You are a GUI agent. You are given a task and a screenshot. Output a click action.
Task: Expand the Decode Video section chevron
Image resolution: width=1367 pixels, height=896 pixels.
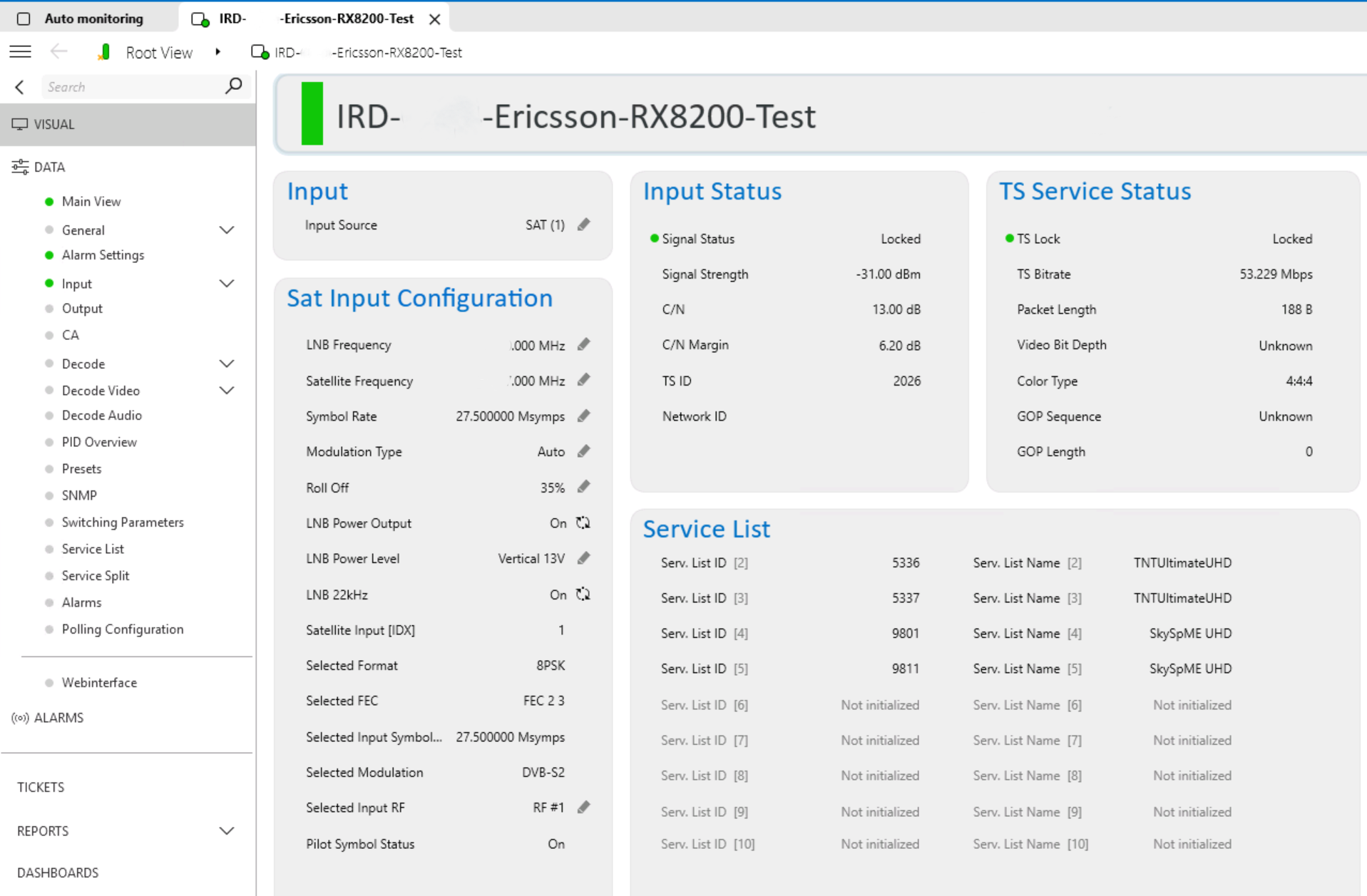(x=227, y=390)
